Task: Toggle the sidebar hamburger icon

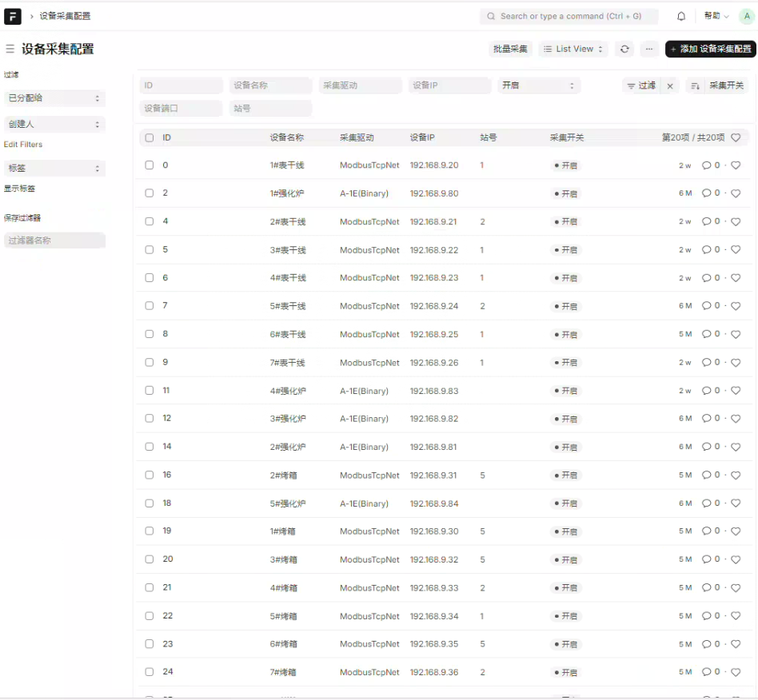Action: (x=10, y=49)
